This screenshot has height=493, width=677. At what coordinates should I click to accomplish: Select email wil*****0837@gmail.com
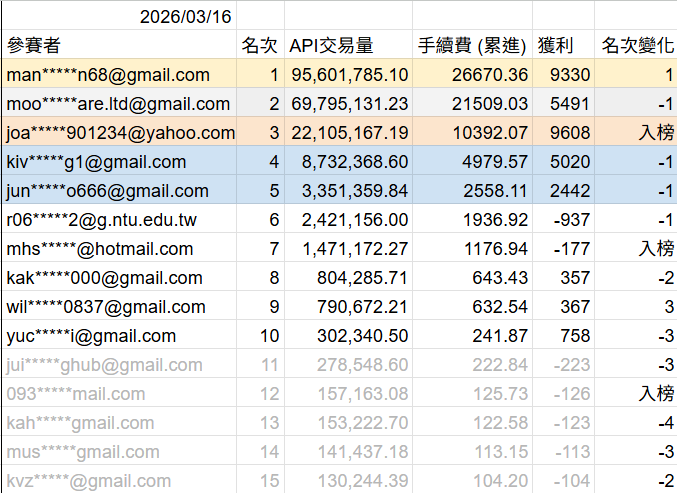point(106,307)
